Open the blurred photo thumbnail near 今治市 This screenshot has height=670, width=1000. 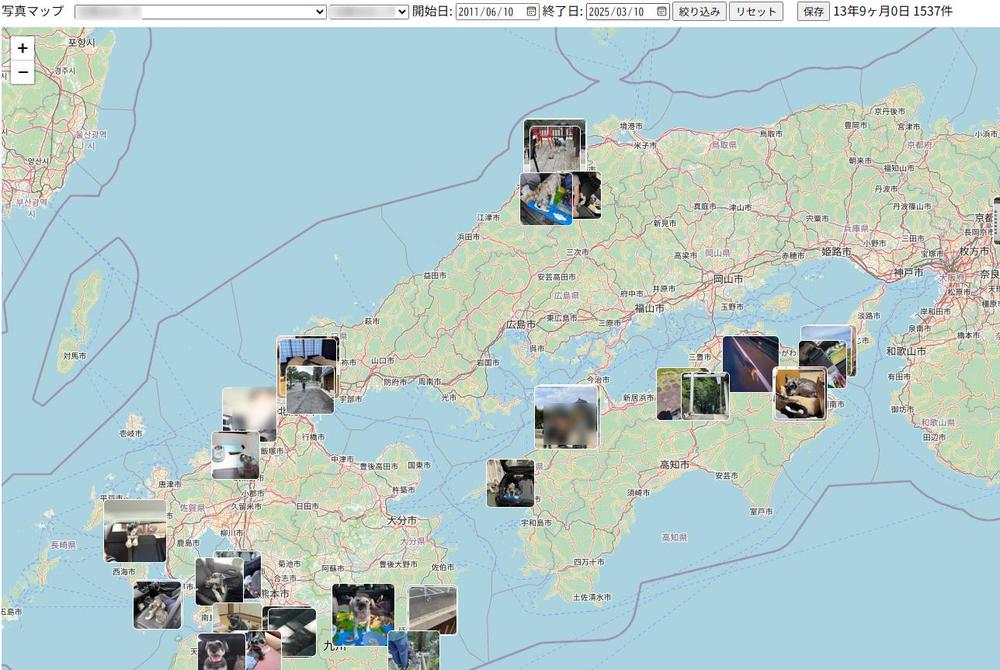[566, 417]
